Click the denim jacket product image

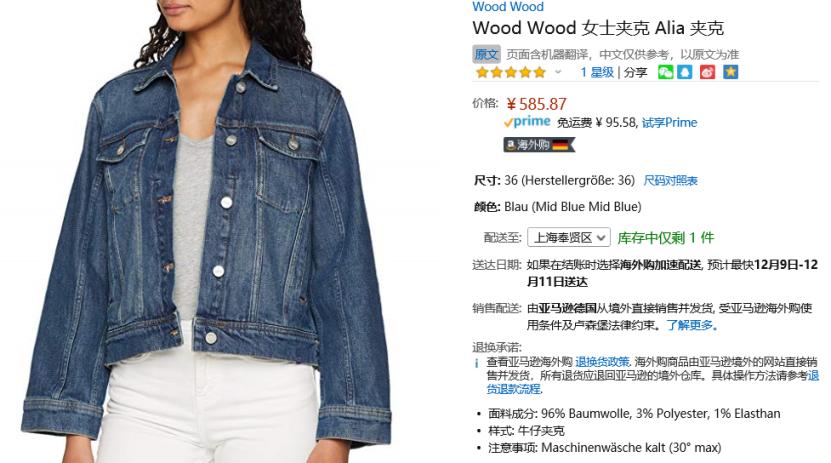pyautogui.click(x=207, y=232)
